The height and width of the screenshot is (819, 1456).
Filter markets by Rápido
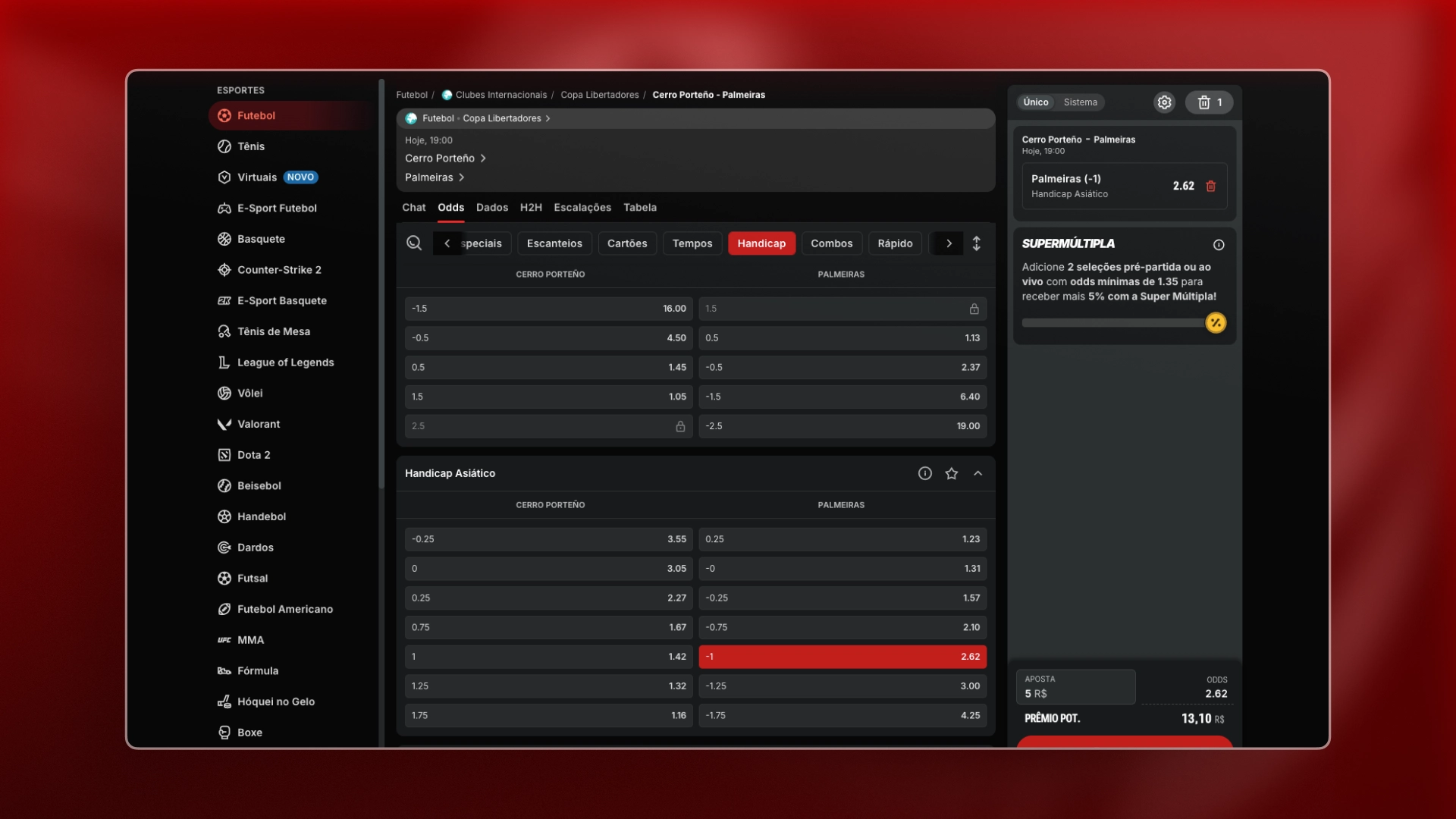895,243
